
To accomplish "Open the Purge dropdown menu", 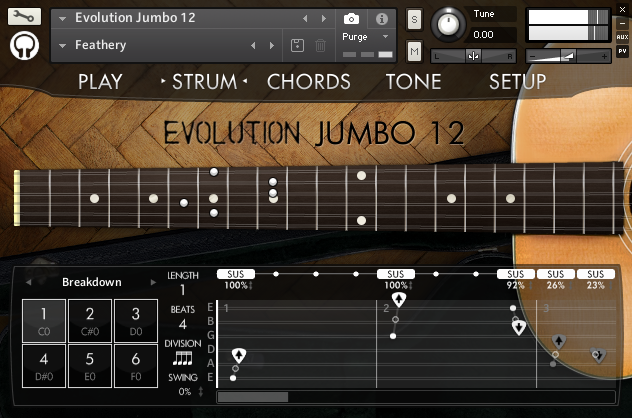I will (385, 37).
